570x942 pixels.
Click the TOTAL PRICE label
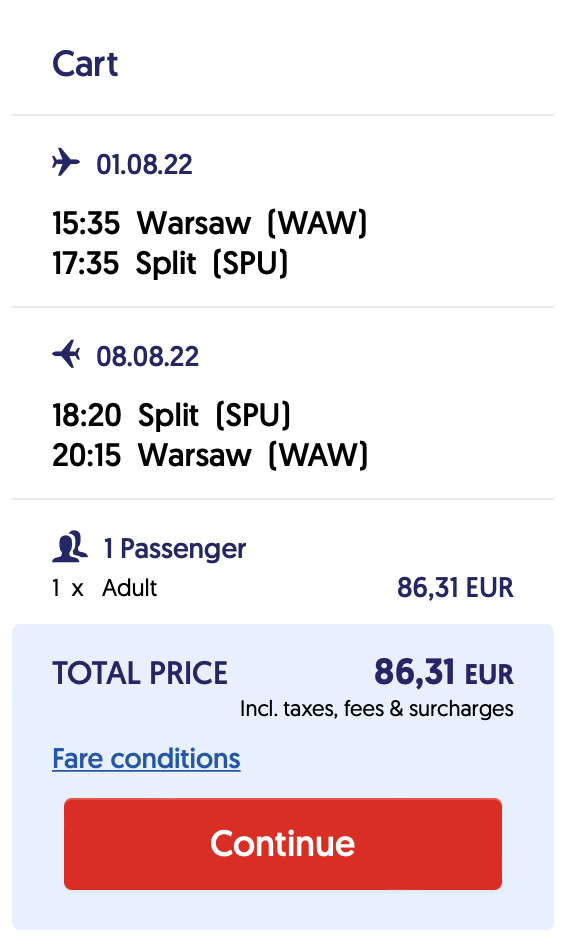click(140, 673)
